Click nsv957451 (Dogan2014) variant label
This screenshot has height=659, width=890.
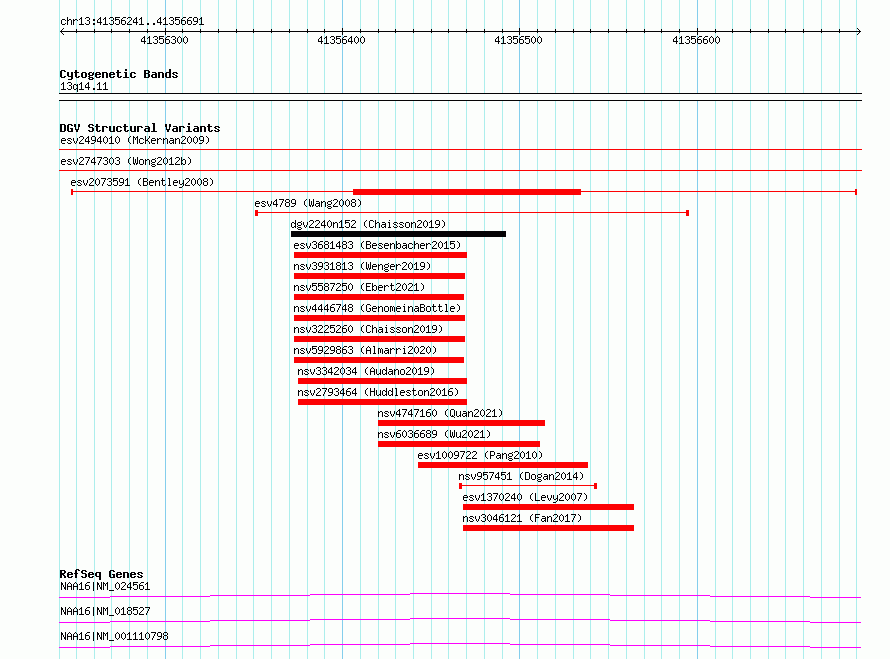click(521, 476)
